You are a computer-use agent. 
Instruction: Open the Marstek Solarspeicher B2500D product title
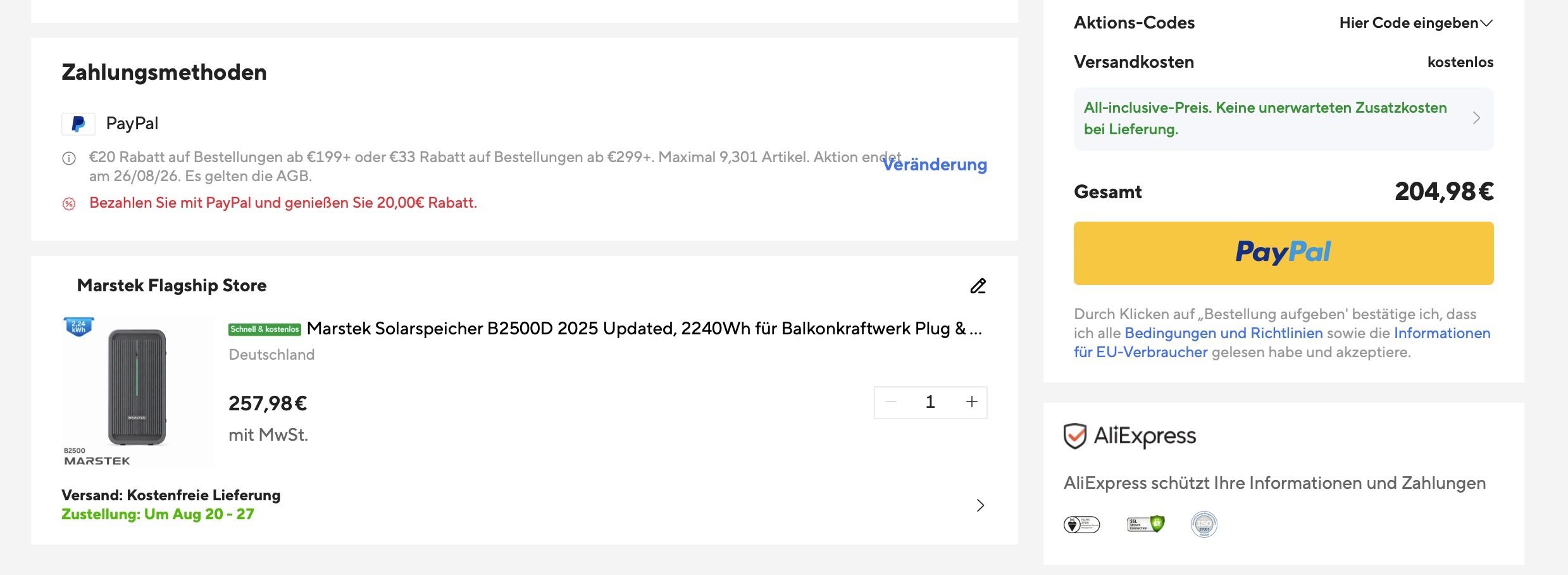pyautogui.click(x=644, y=329)
